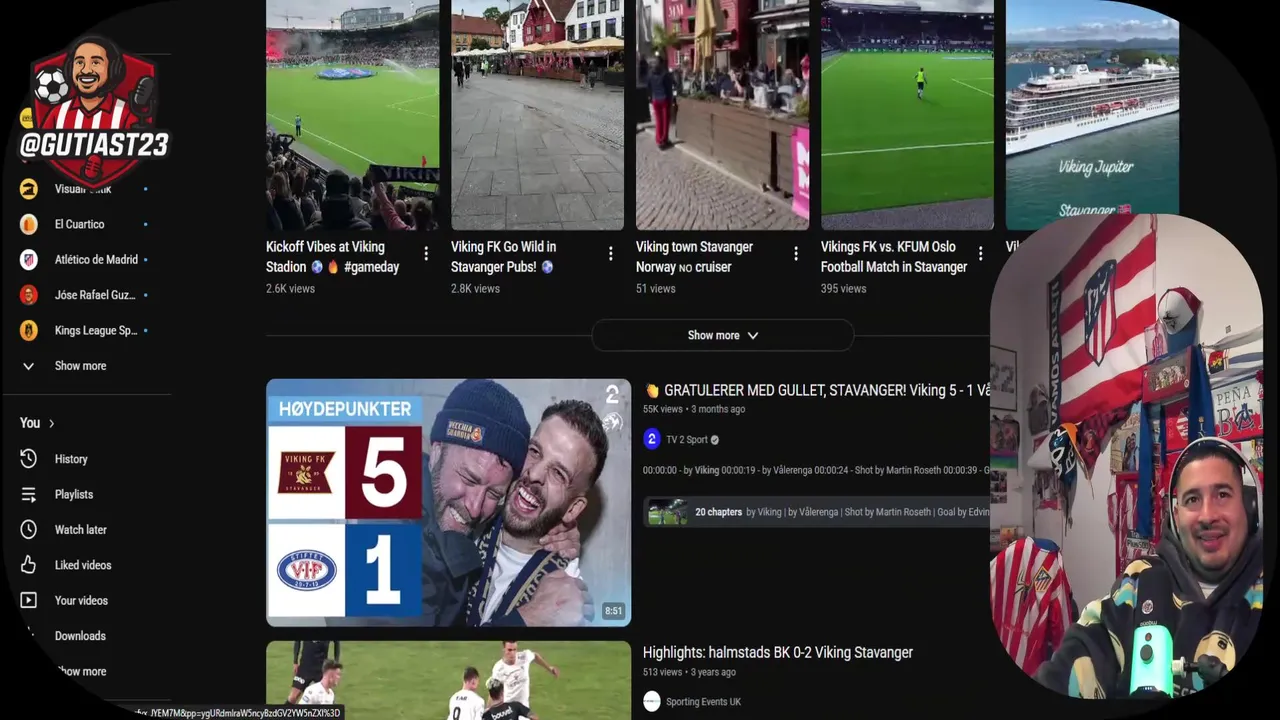Image resolution: width=1280 pixels, height=720 pixels.
Task: Open Viking town Stavanger Norway title
Action: (694, 257)
